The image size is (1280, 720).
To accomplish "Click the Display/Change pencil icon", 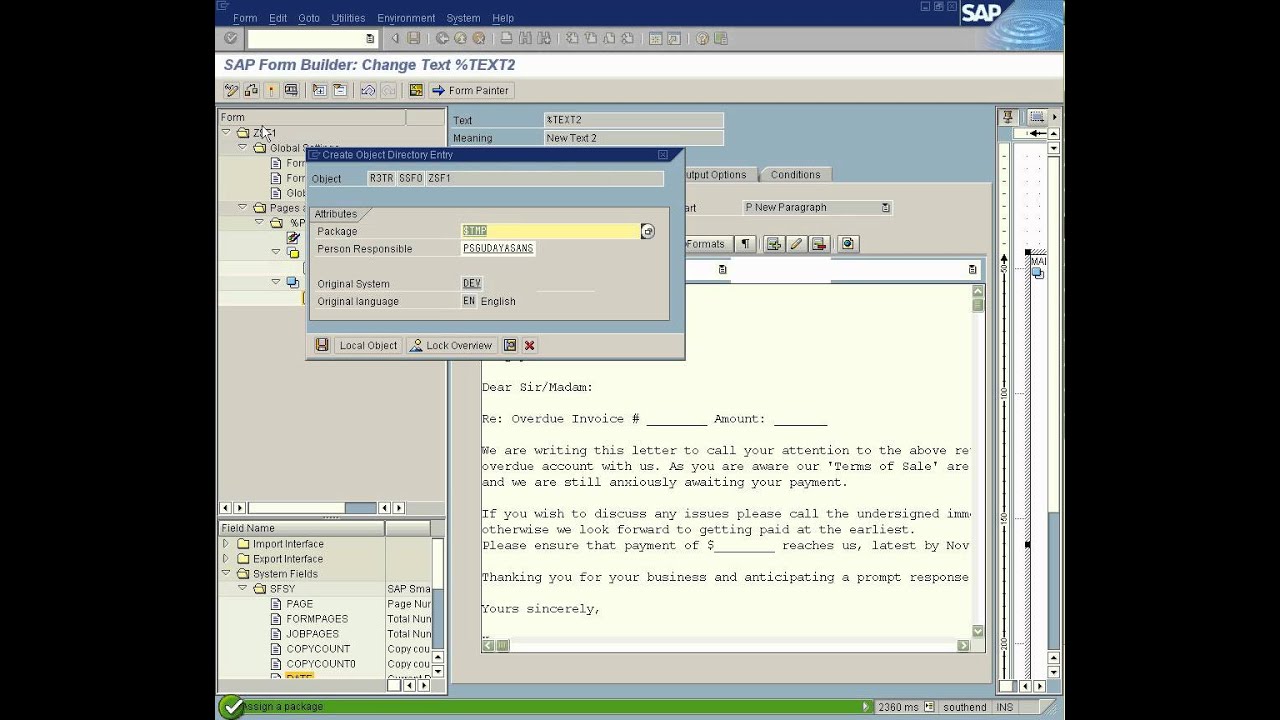I will click(231, 90).
